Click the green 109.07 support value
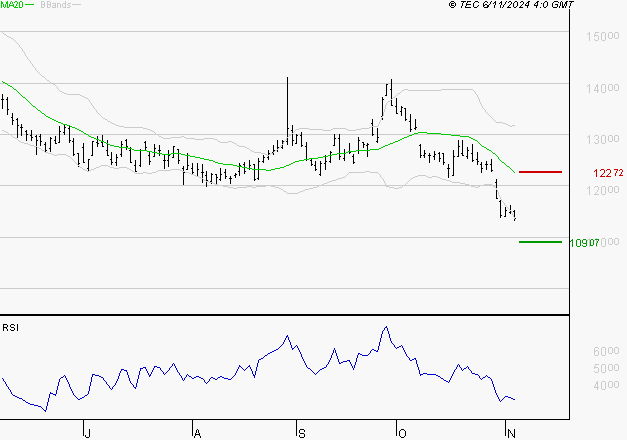Screen dimensions: 627x440 click(x=584, y=243)
